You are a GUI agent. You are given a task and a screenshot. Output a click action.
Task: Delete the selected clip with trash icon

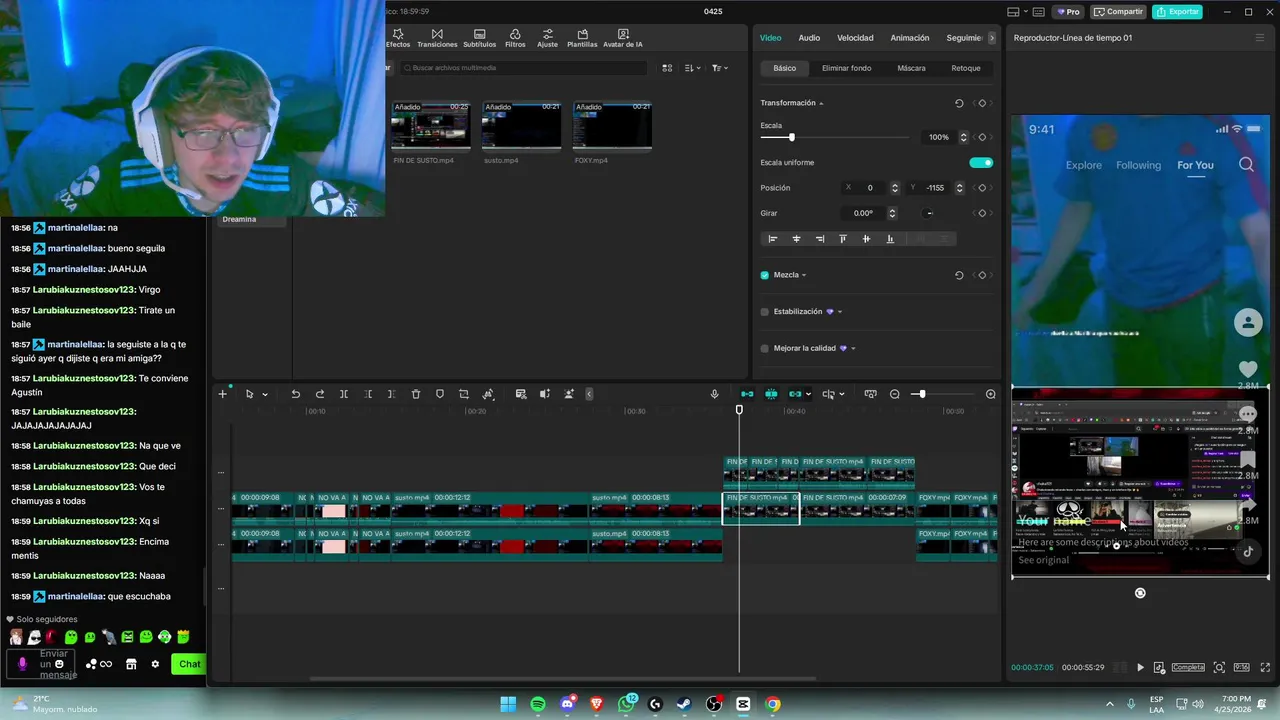(x=416, y=394)
